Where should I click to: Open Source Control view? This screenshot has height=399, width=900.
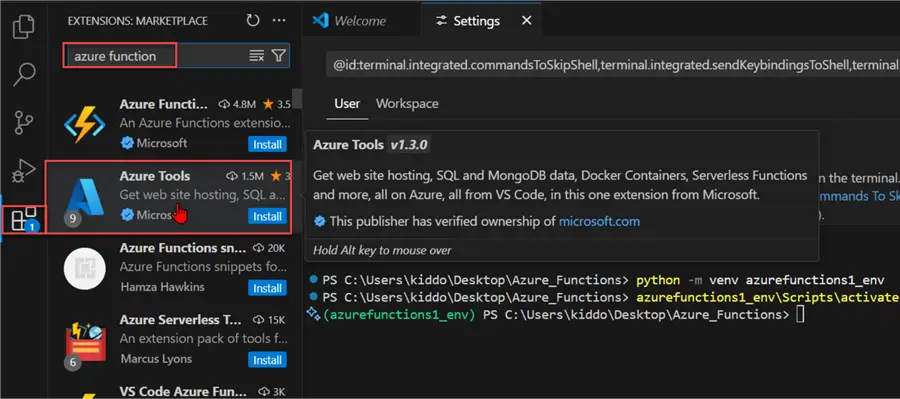point(24,122)
